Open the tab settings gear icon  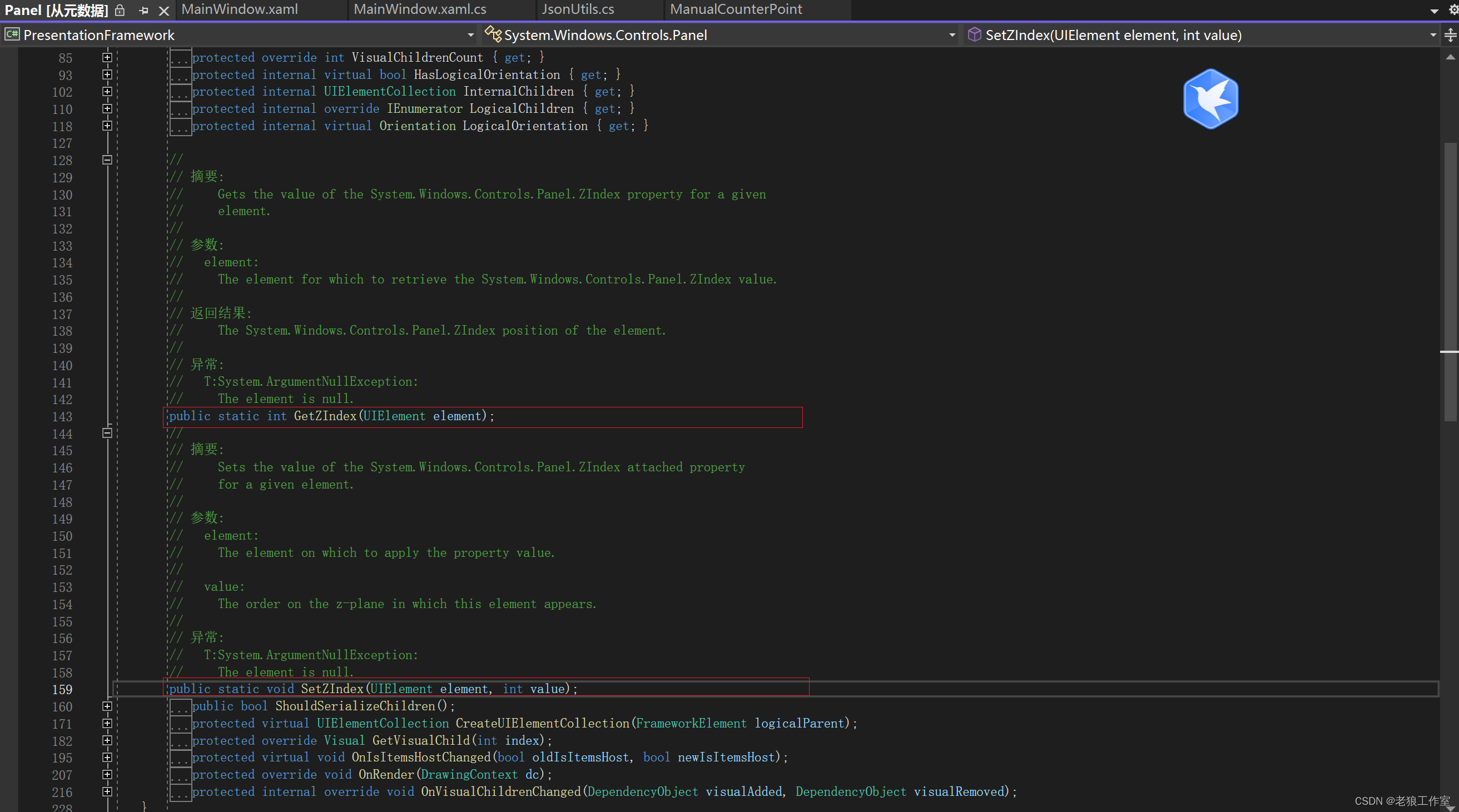click(1453, 9)
